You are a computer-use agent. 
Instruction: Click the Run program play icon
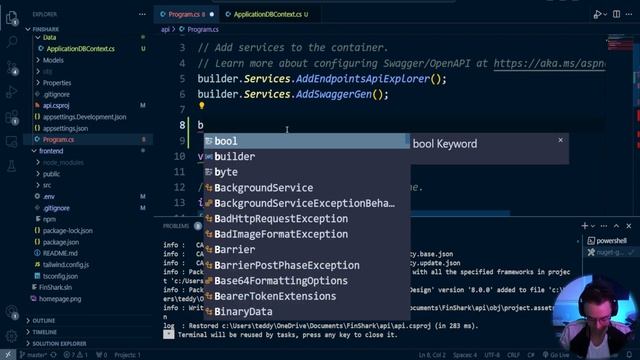597,14
